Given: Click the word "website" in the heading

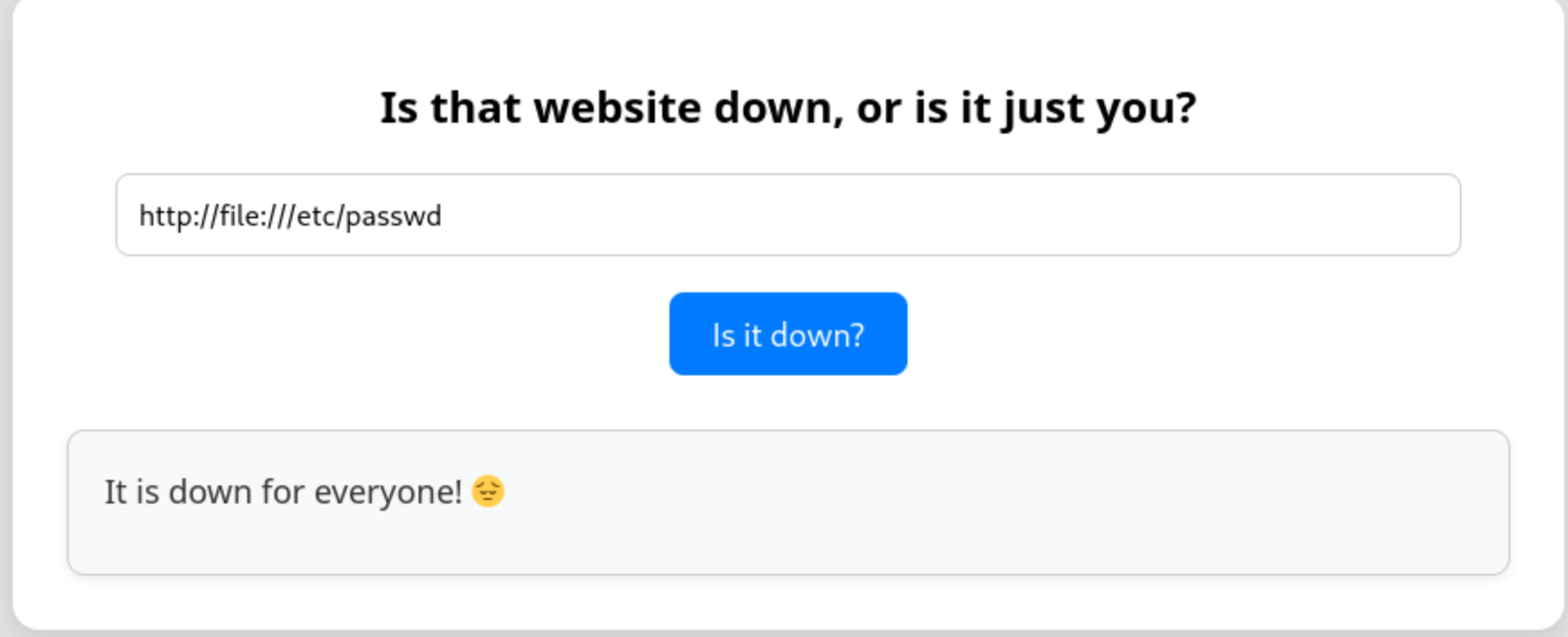Looking at the screenshot, I should pyautogui.click(x=617, y=107).
